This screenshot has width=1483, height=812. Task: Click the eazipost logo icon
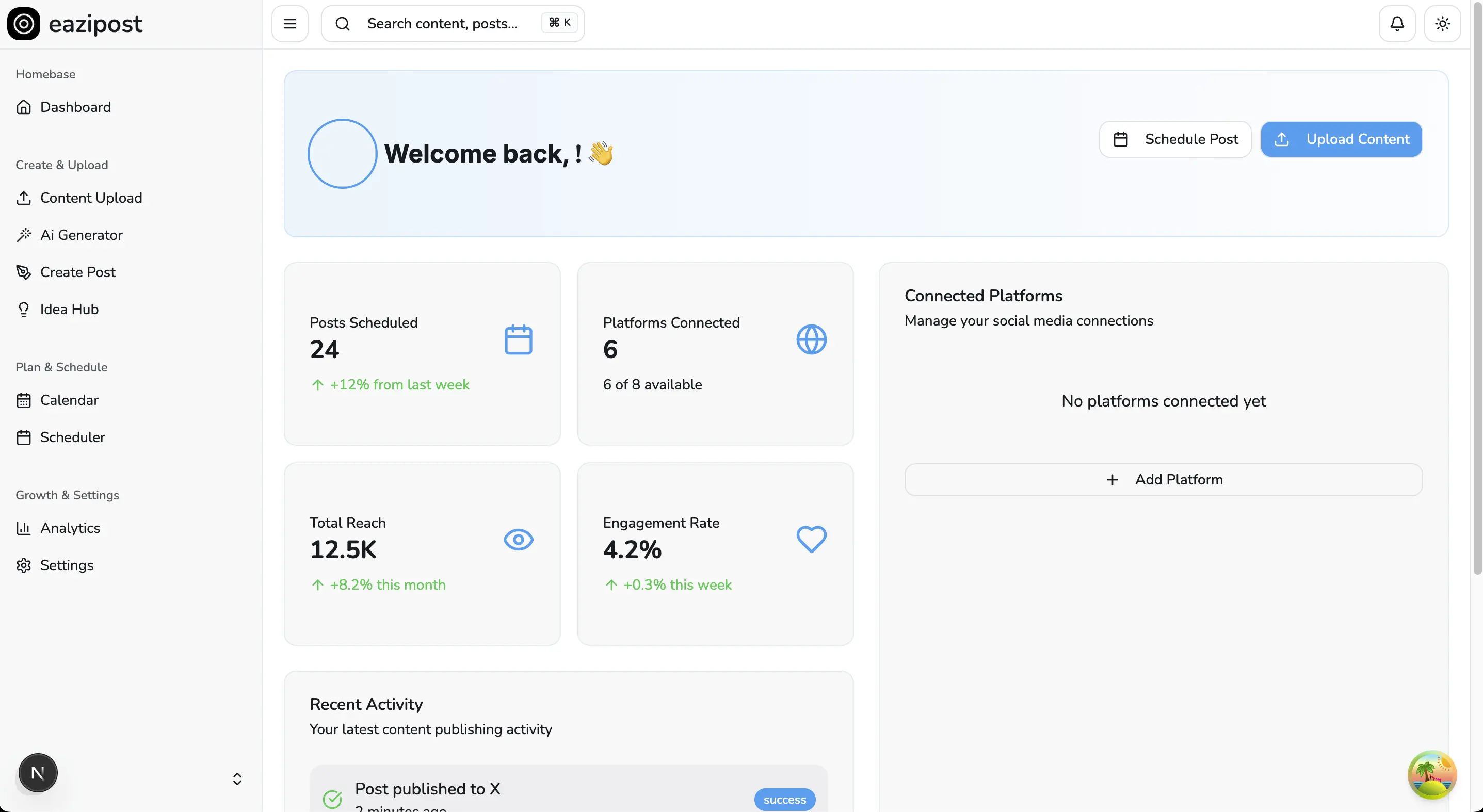24,24
